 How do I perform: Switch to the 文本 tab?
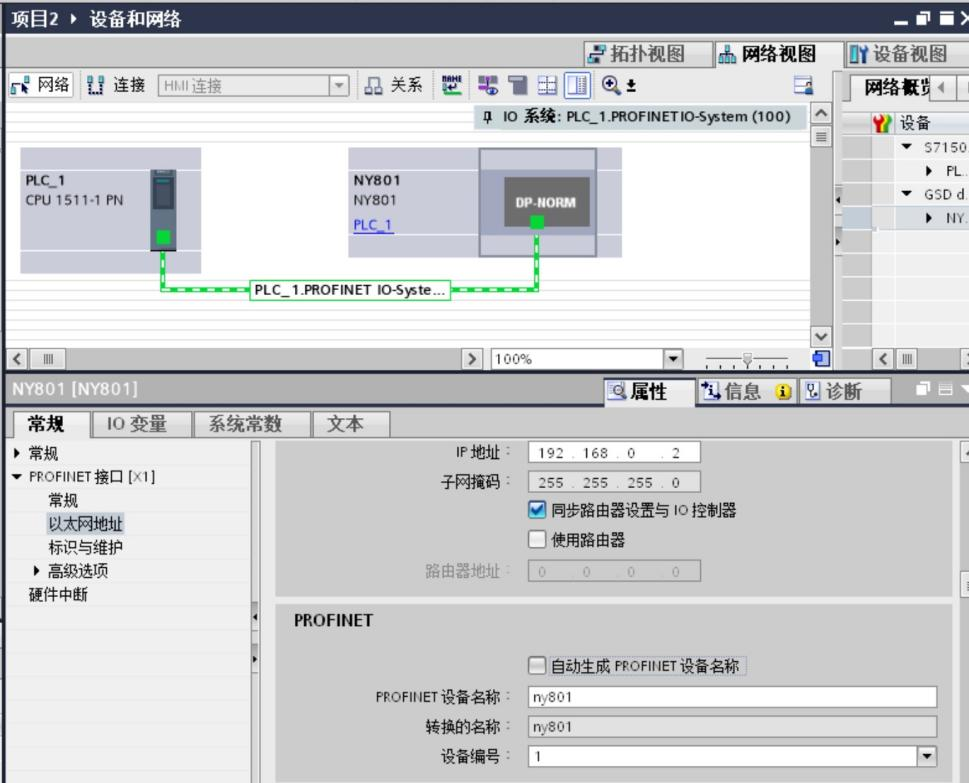point(351,424)
